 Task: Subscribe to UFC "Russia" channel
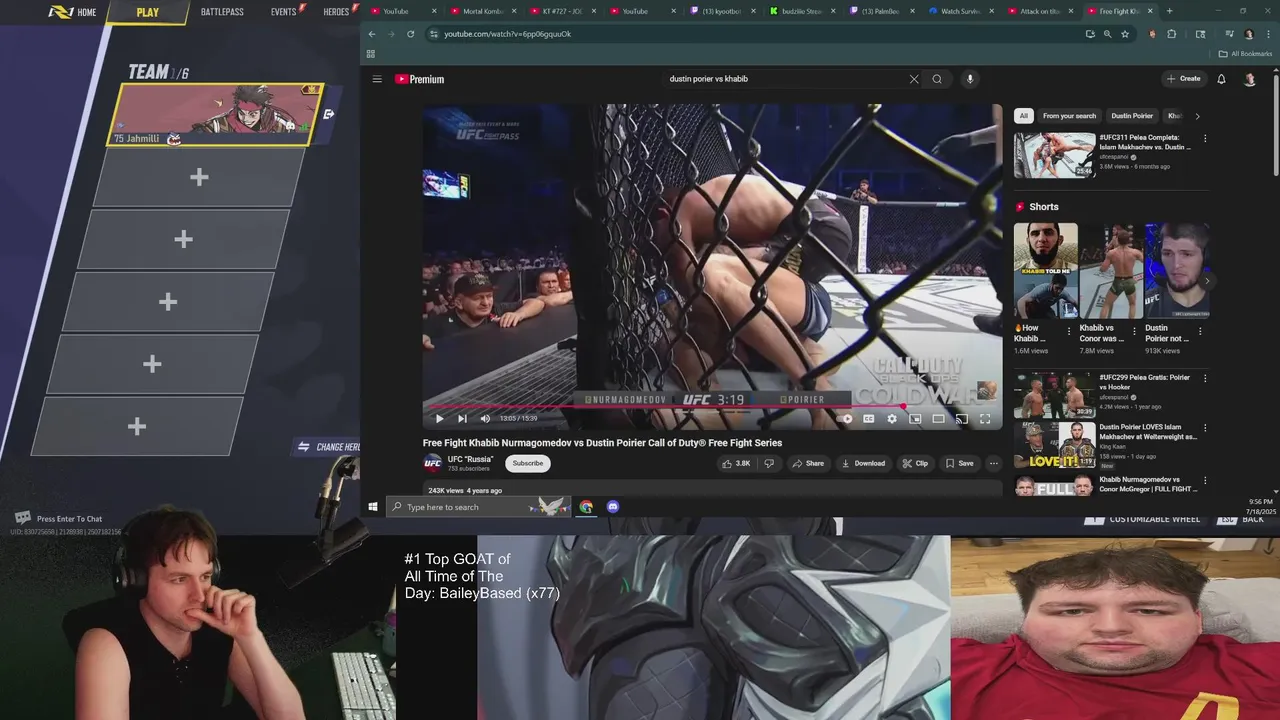(528, 463)
